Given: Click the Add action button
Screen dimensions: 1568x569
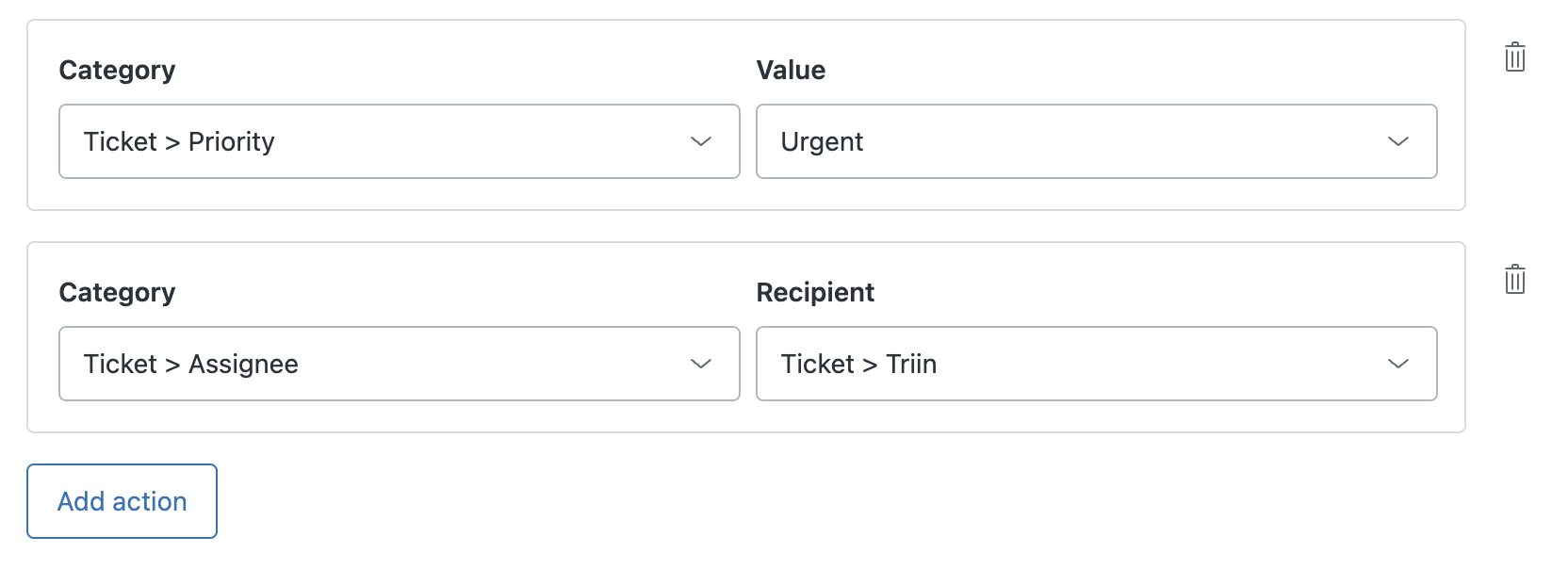Looking at the screenshot, I should click(x=122, y=501).
